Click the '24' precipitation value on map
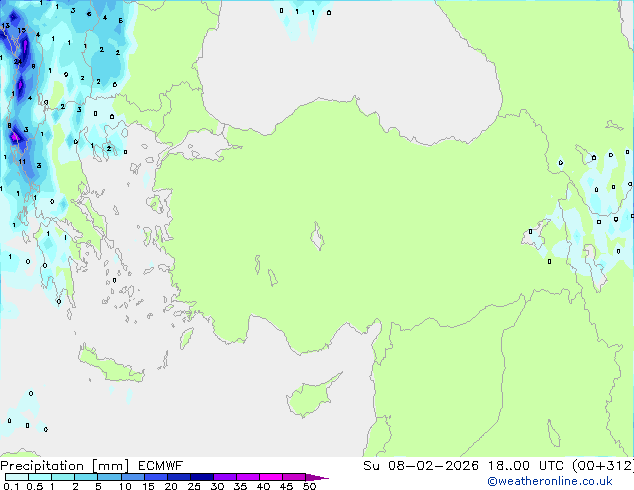Screen dimensions: 634x490 [x=17, y=62]
